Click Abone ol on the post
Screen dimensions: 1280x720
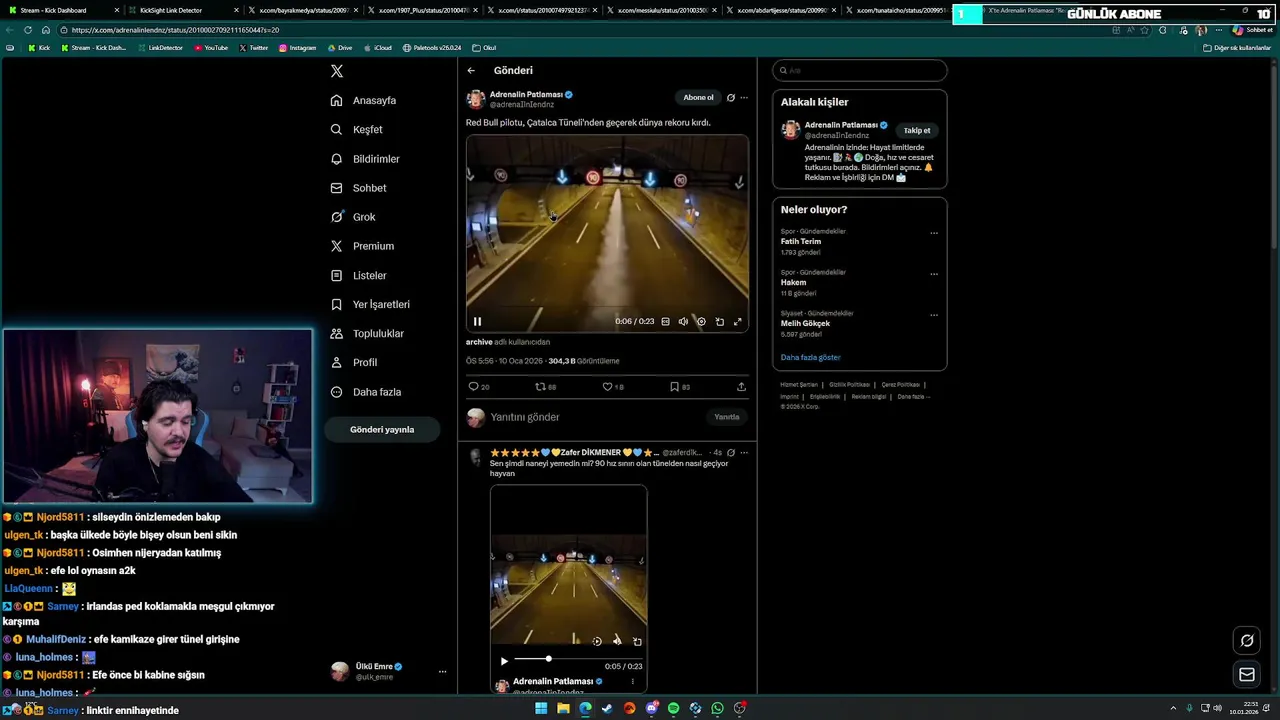pos(698,98)
